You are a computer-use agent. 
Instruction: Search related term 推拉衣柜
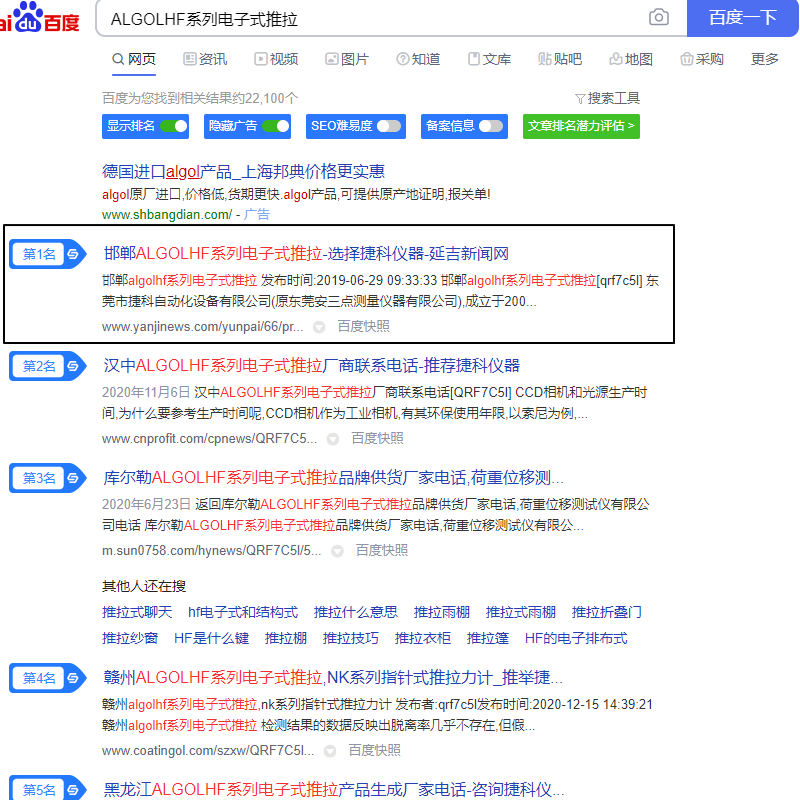(423, 638)
